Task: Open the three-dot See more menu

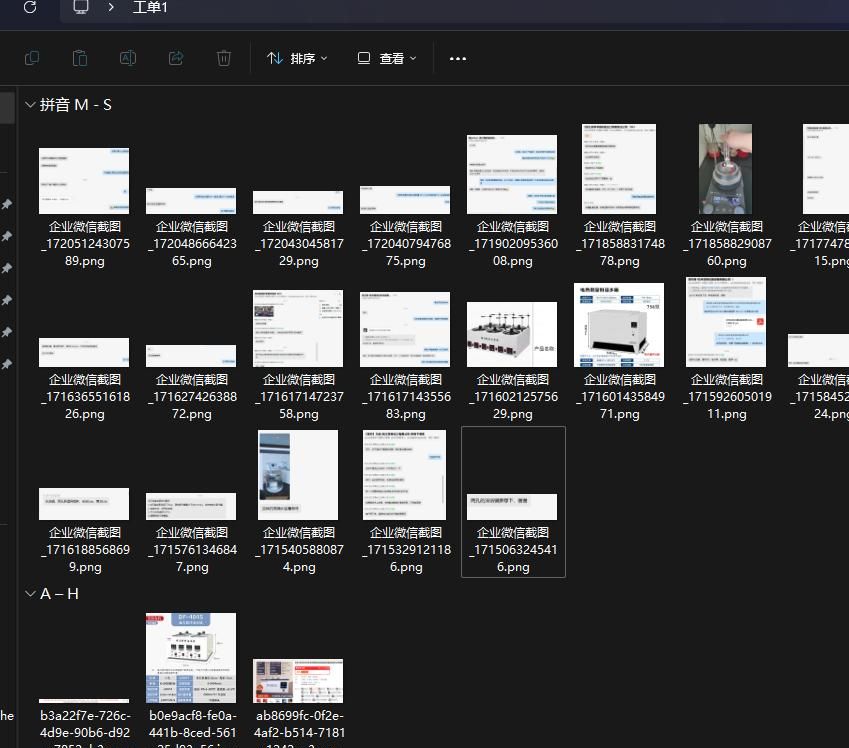Action: [458, 58]
